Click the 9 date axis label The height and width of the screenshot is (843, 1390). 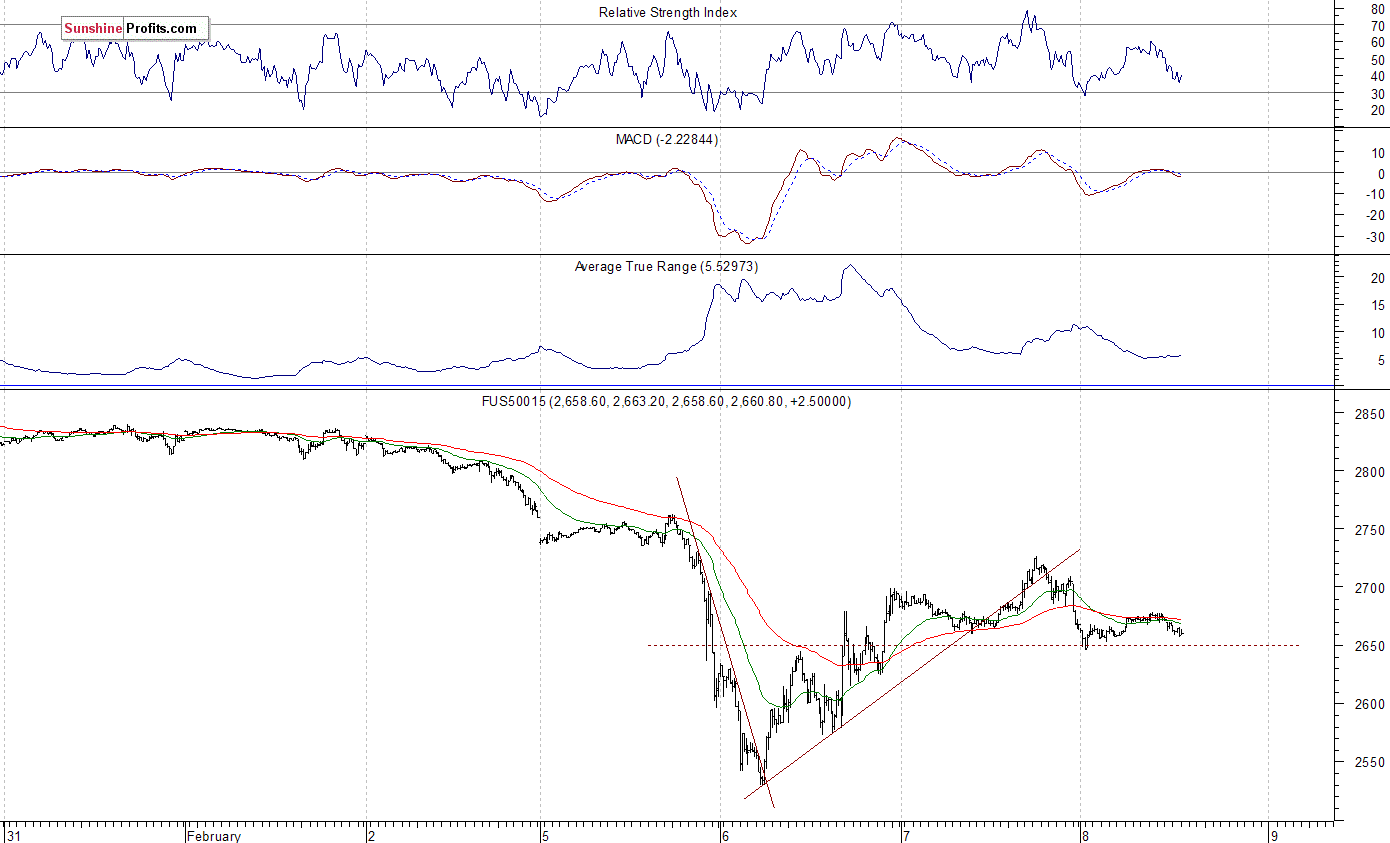pyautogui.click(x=1274, y=835)
